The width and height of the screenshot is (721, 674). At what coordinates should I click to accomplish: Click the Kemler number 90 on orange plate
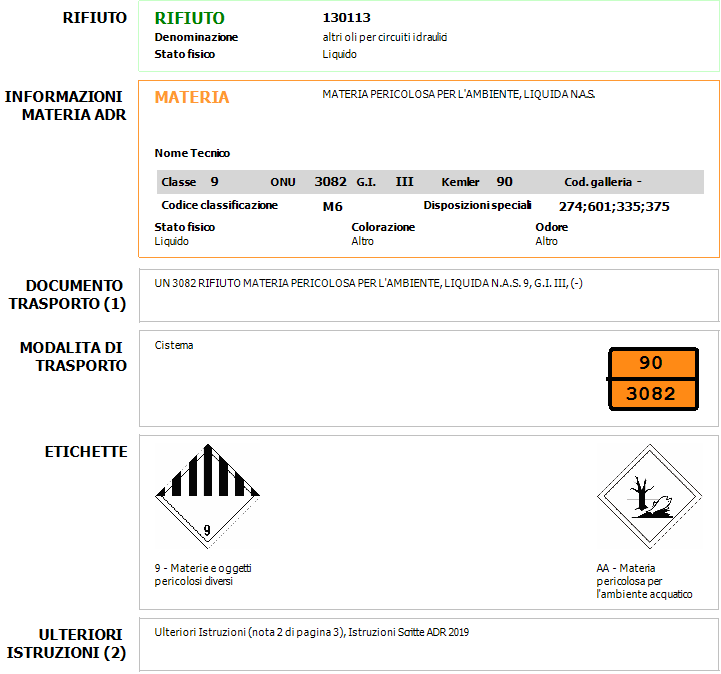[651, 363]
